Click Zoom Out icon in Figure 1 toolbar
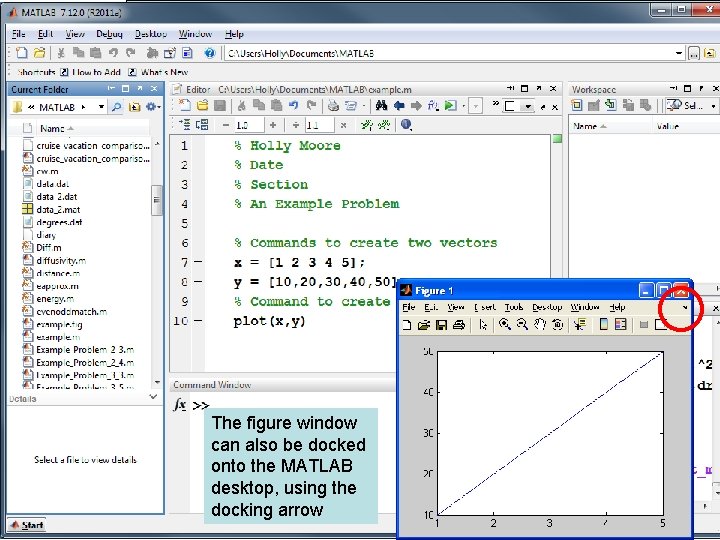Image resolution: width=720 pixels, height=540 pixels. [522, 324]
